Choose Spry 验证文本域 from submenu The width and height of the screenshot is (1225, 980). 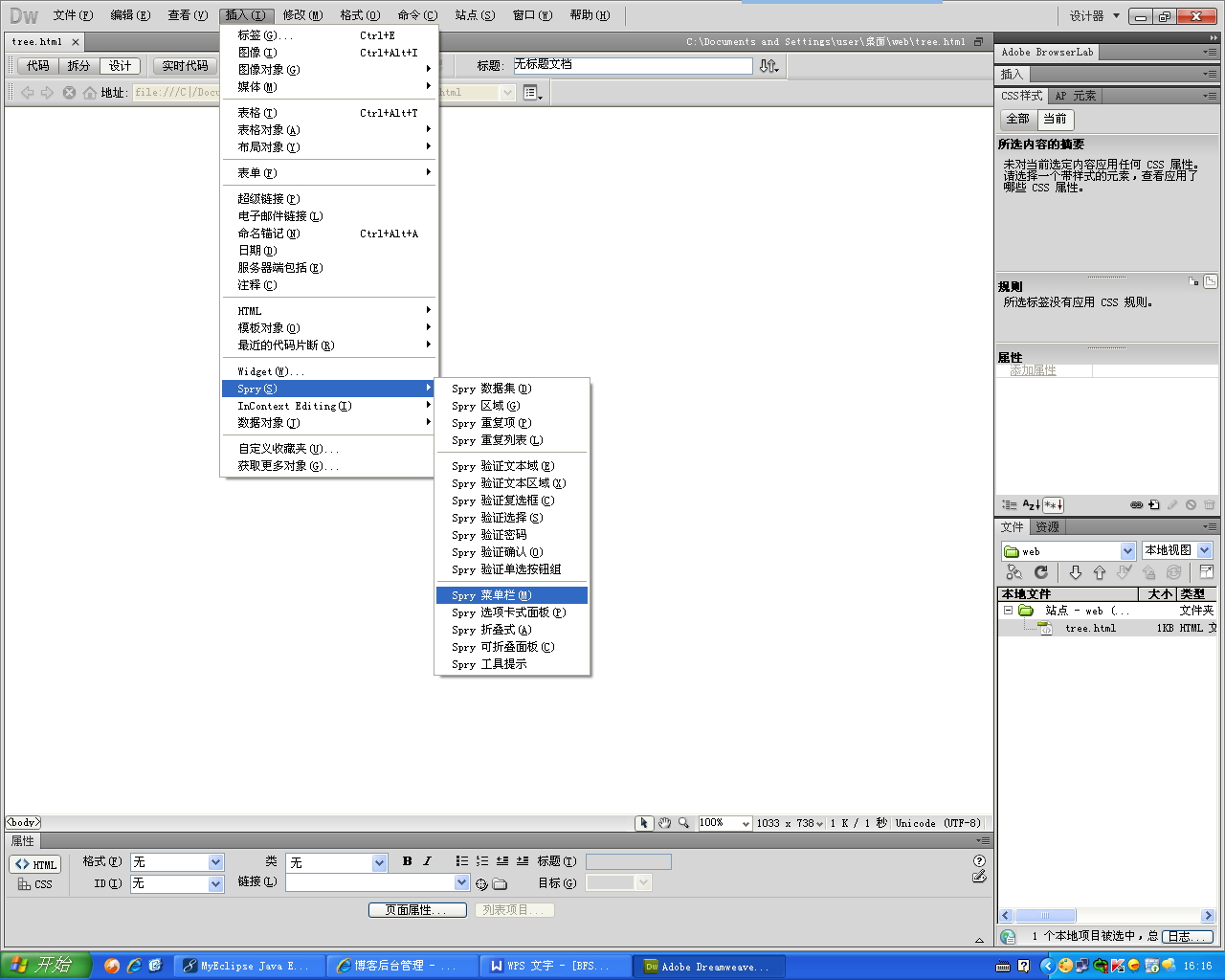(512, 466)
